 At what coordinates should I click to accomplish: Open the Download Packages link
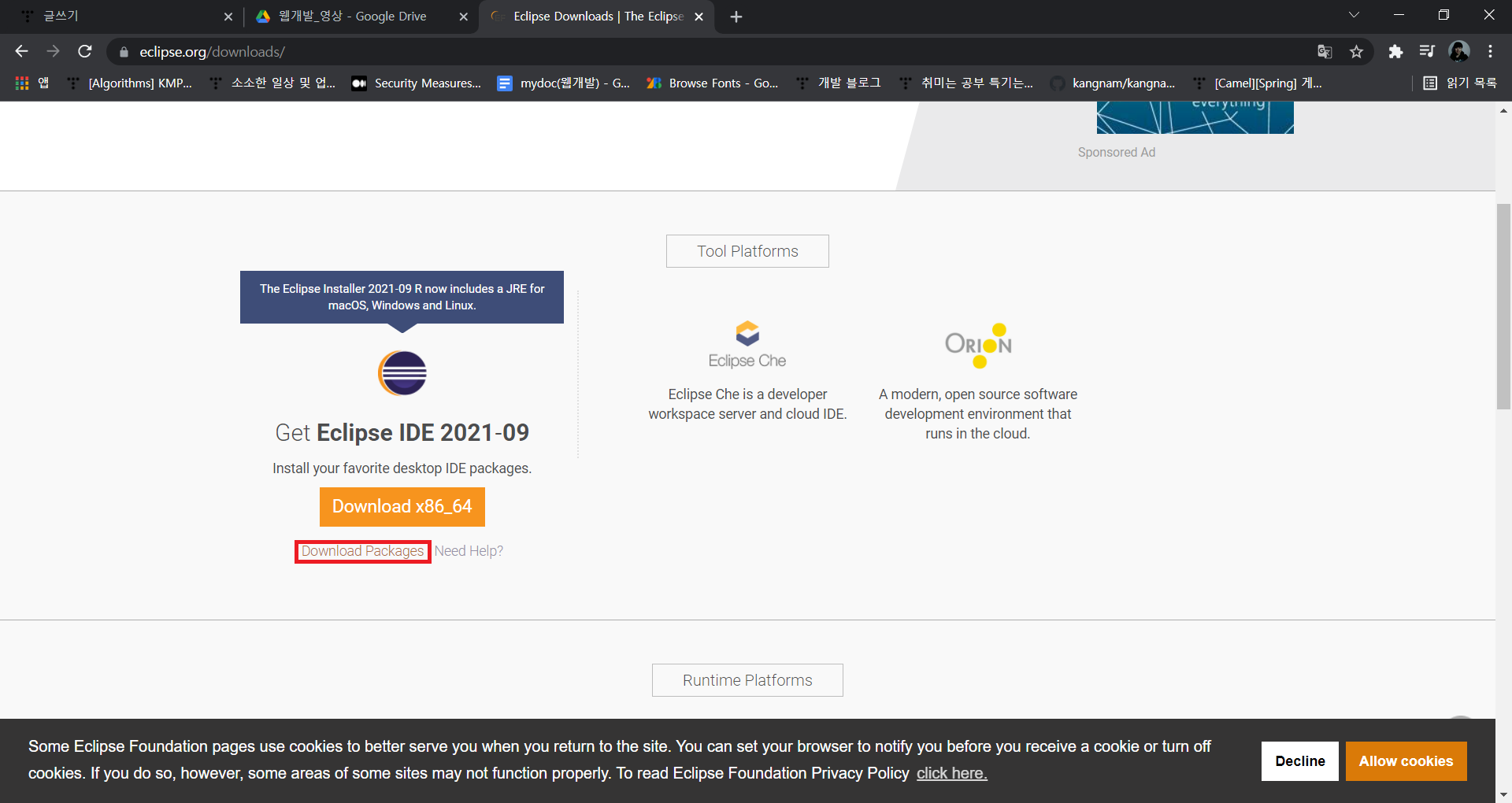tap(362, 551)
